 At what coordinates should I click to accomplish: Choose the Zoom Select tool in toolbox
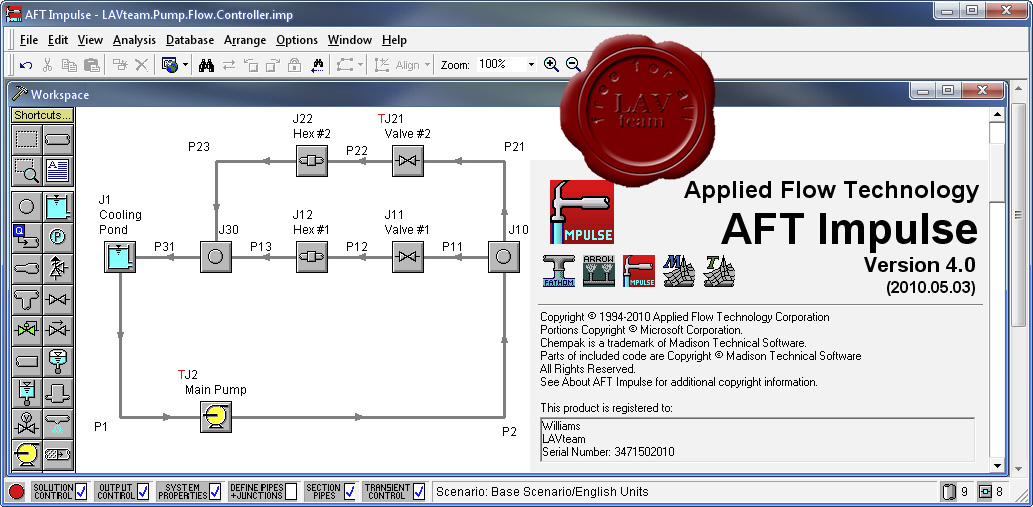26,172
